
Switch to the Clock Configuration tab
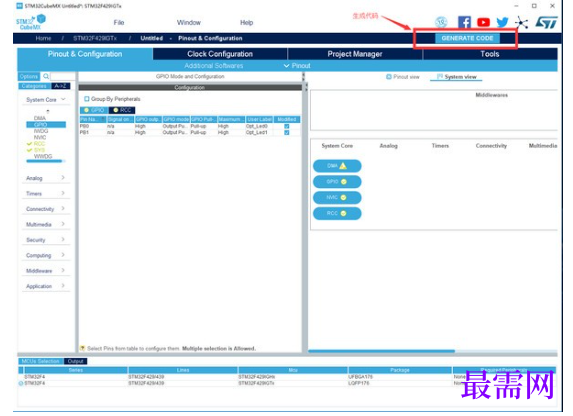(220, 54)
